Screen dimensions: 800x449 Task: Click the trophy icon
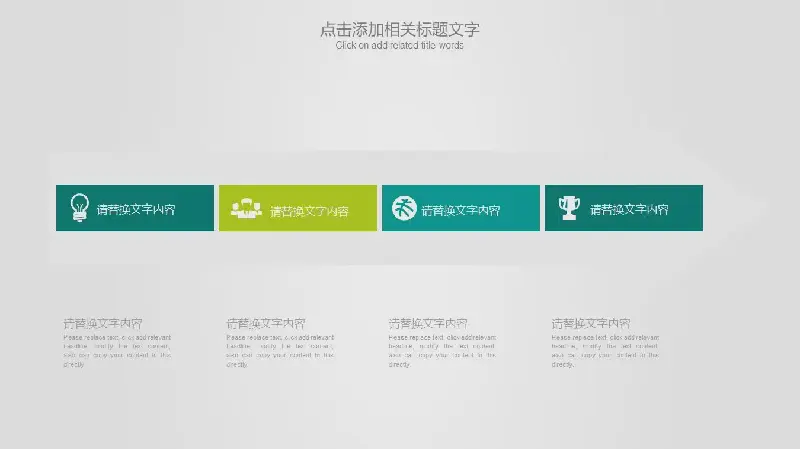coord(569,208)
